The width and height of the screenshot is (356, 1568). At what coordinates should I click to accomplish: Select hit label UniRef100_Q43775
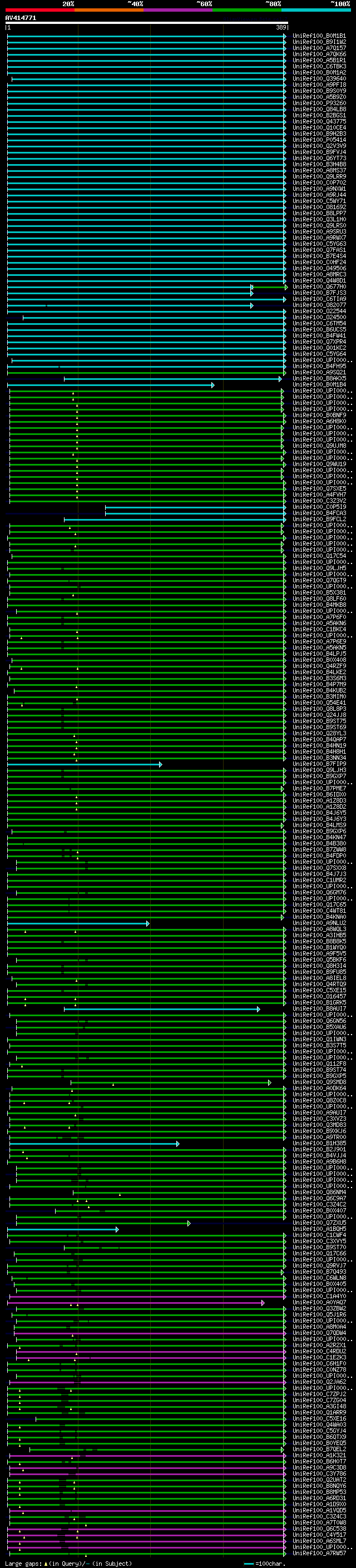click(319, 121)
